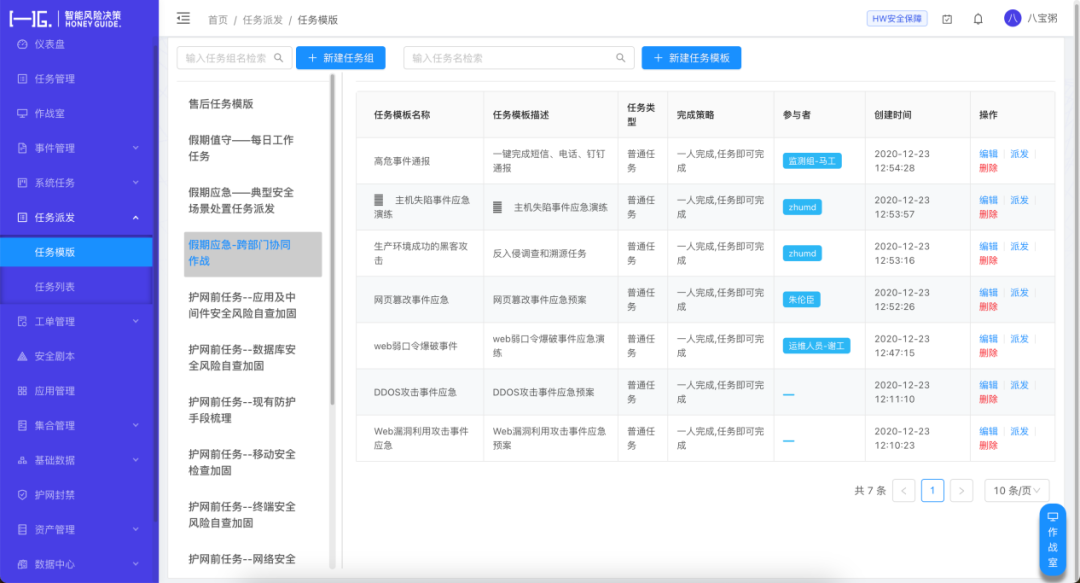Click 新建任务组 button
This screenshot has height=583, width=1080.
(340, 58)
